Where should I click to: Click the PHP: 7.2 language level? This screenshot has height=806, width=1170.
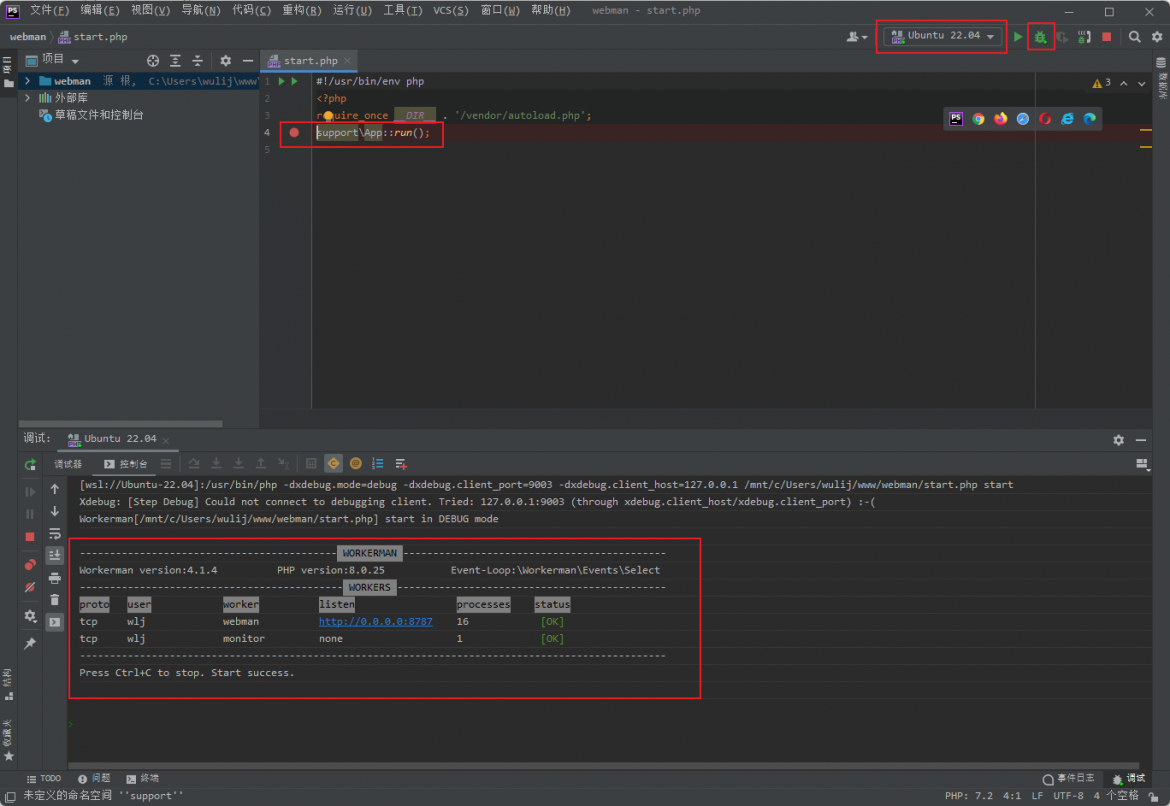(x=969, y=796)
